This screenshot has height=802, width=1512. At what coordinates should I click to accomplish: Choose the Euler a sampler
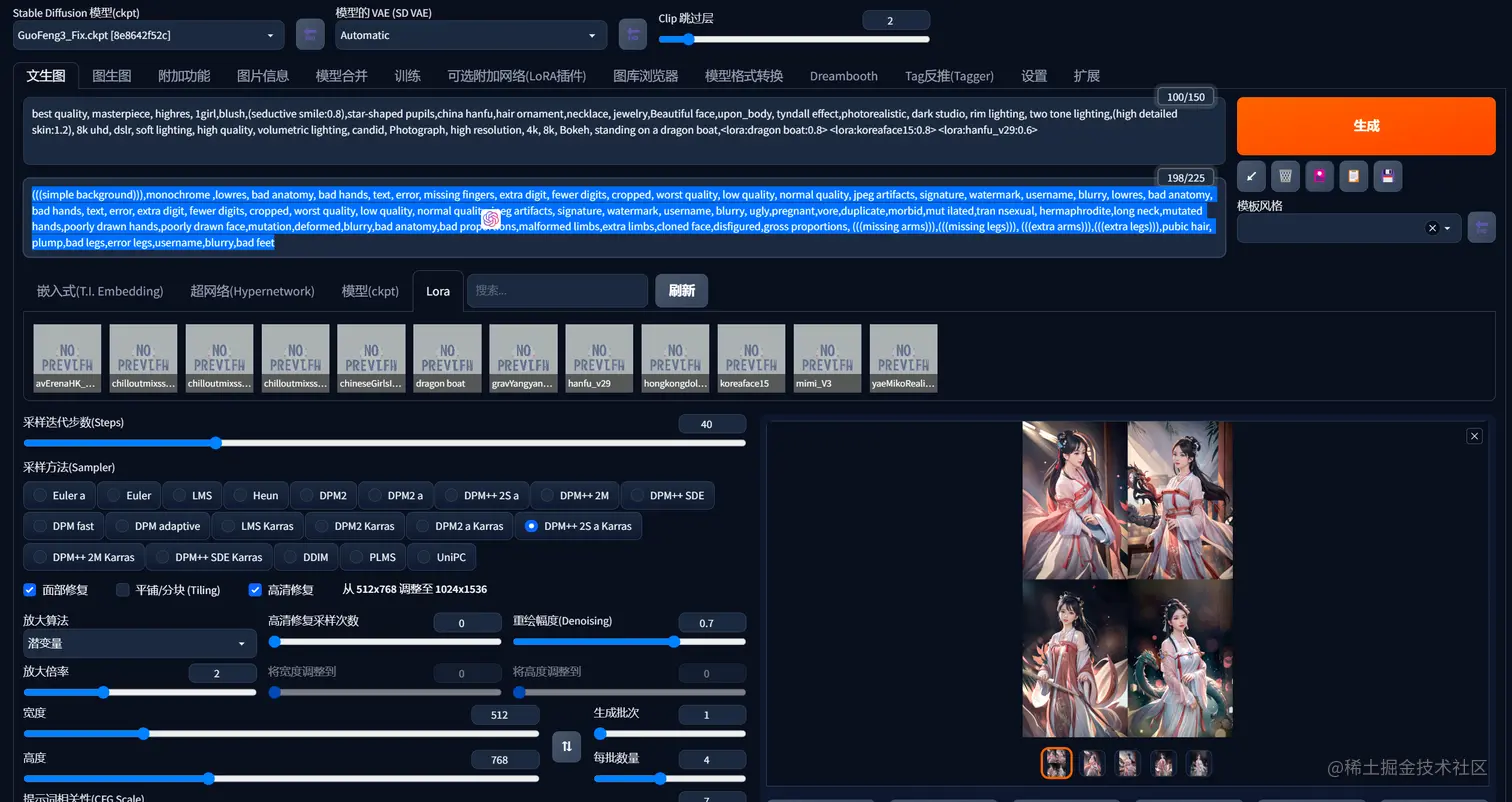59,495
